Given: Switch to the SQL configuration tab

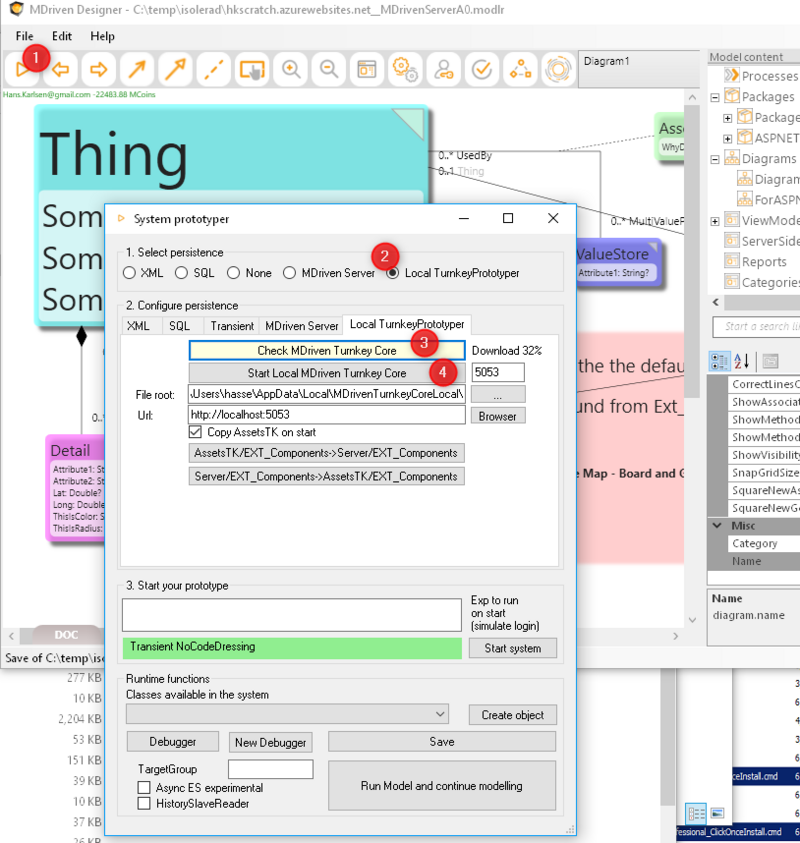Looking at the screenshot, I should coord(183,326).
